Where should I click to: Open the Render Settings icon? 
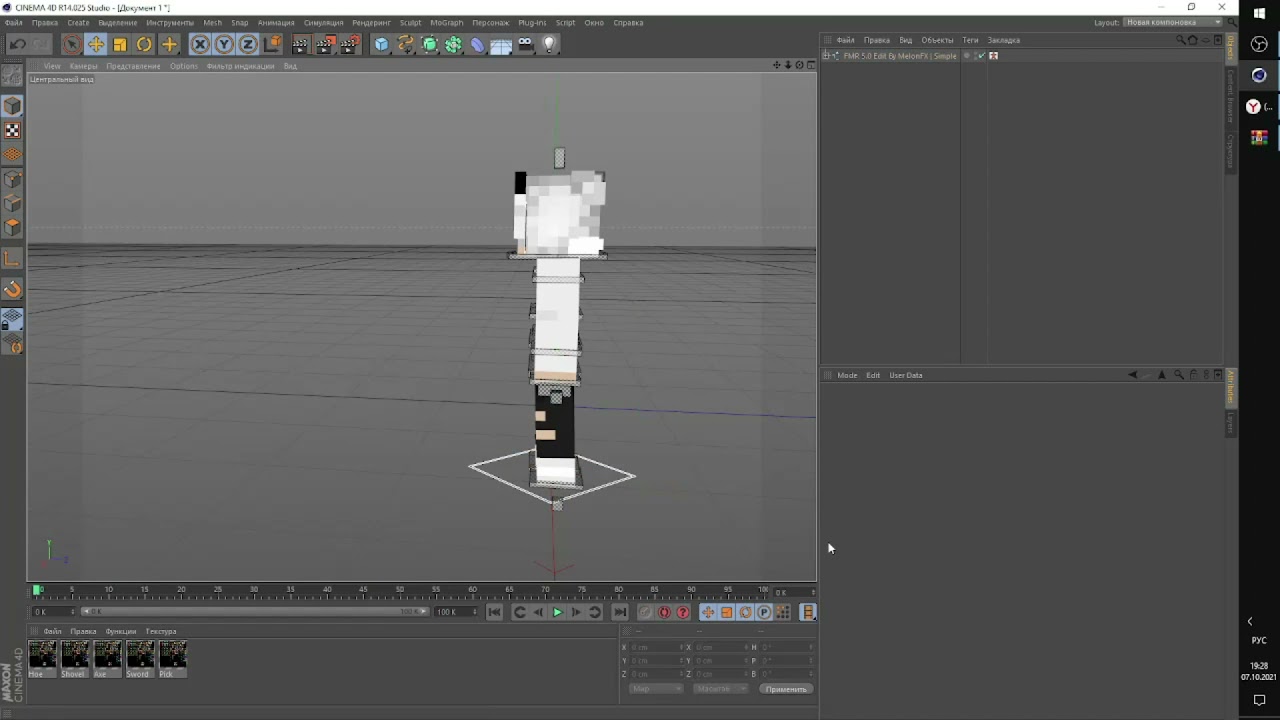point(350,44)
